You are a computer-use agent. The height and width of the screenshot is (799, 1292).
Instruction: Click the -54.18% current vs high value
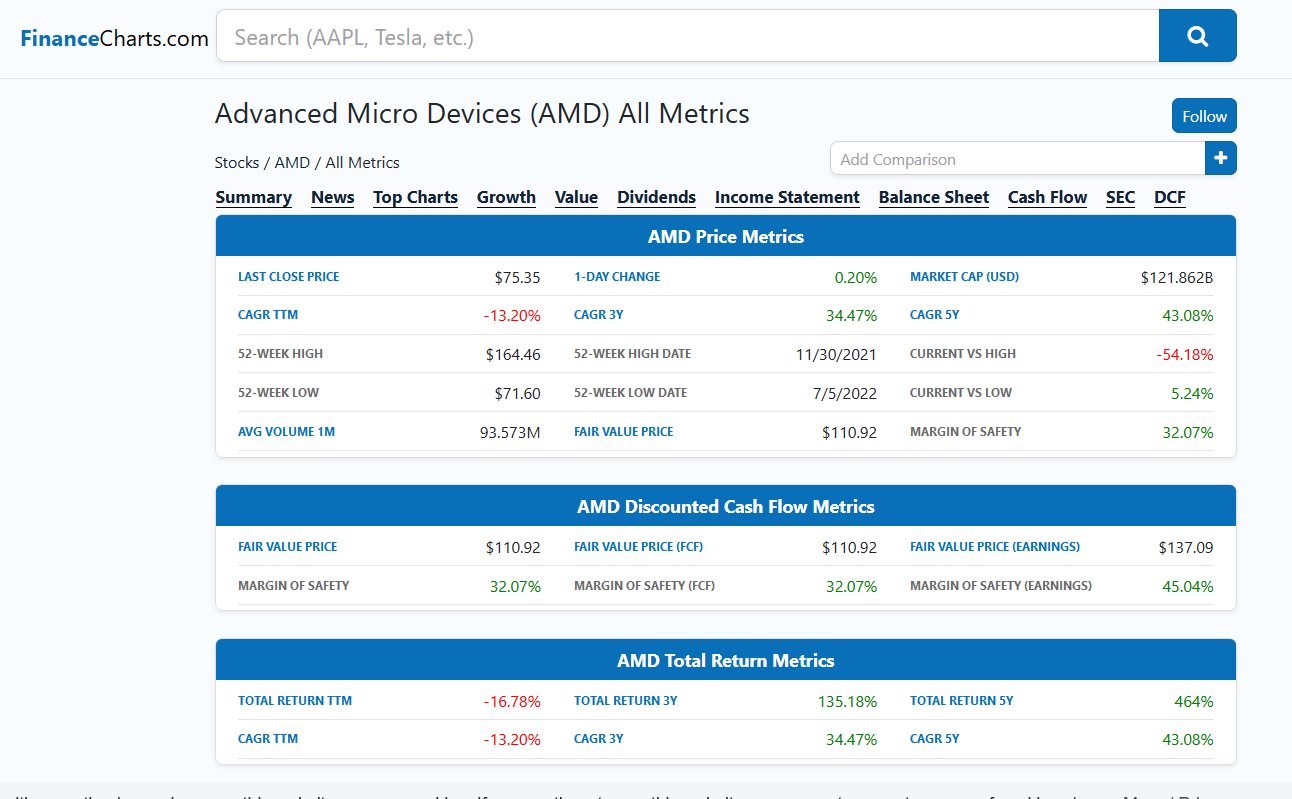tap(1185, 354)
